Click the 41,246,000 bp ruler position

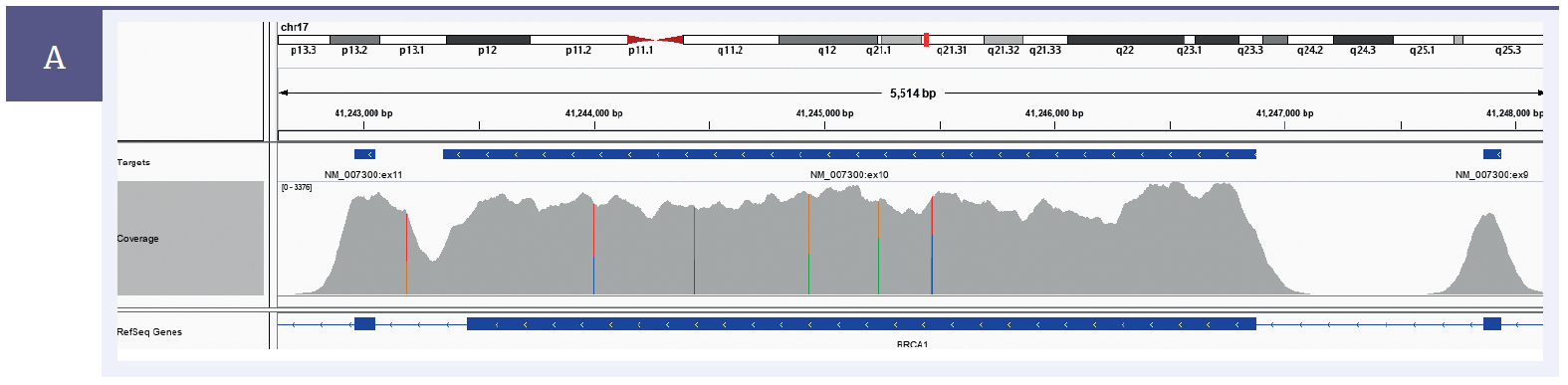1054,113
